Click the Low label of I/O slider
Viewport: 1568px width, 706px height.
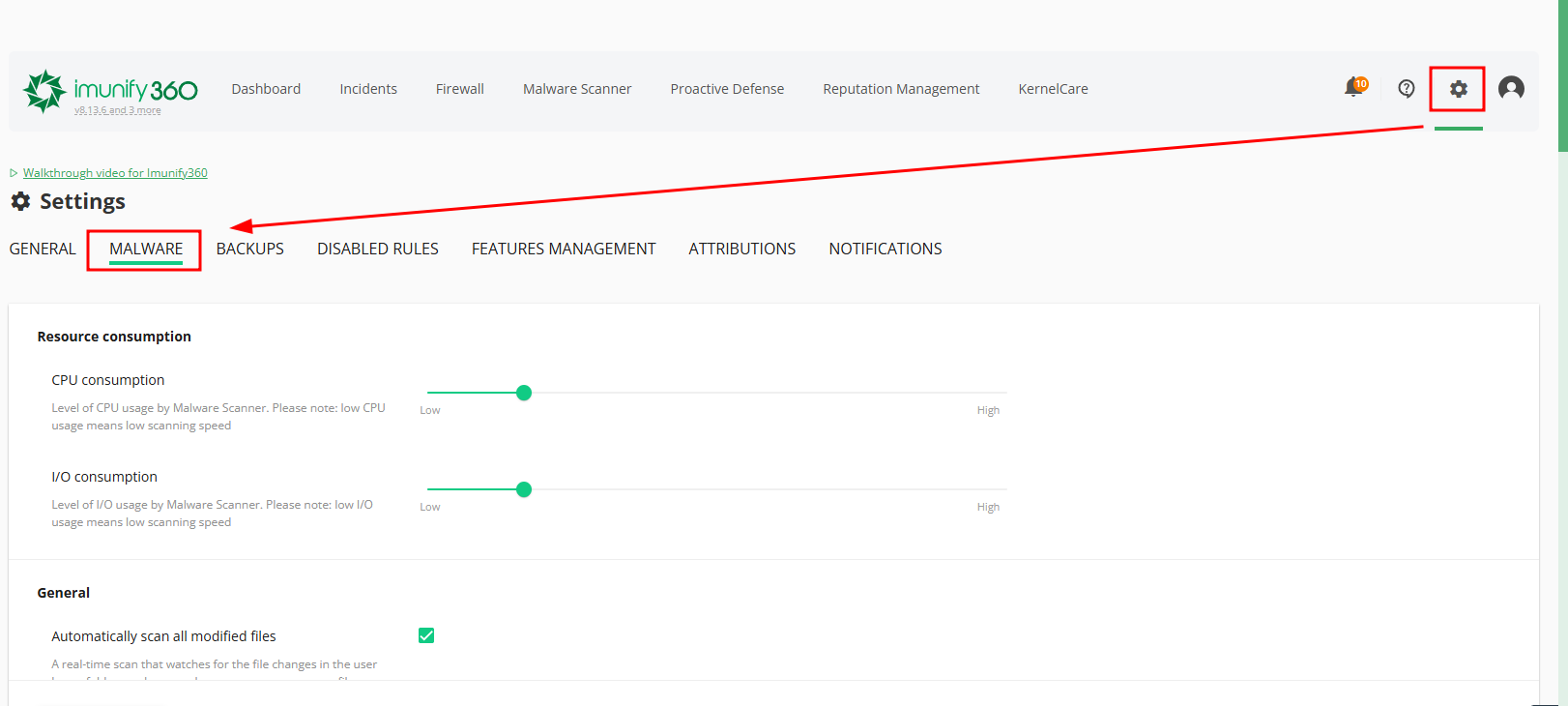430,507
